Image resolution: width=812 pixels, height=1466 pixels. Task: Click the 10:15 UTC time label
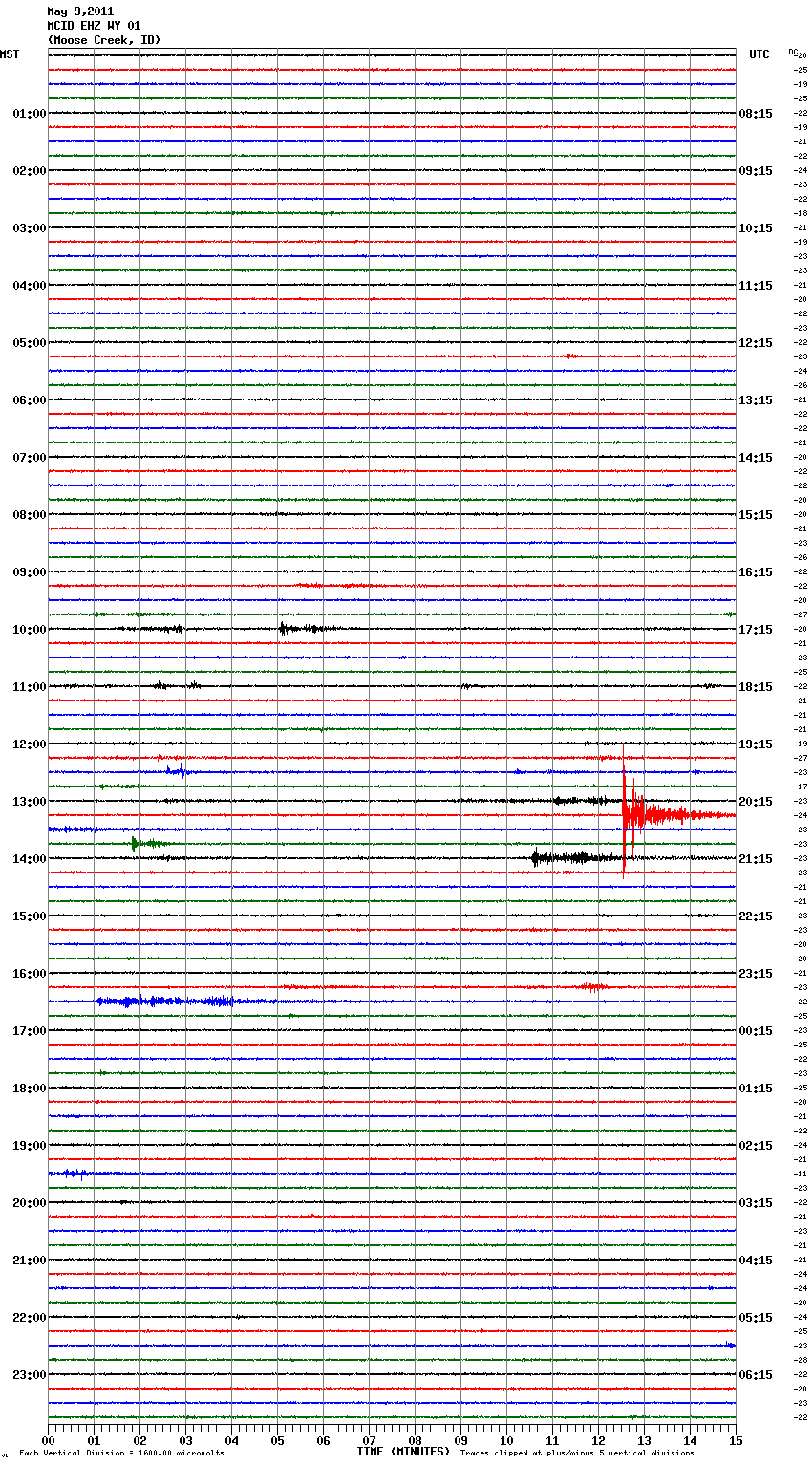[756, 227]
